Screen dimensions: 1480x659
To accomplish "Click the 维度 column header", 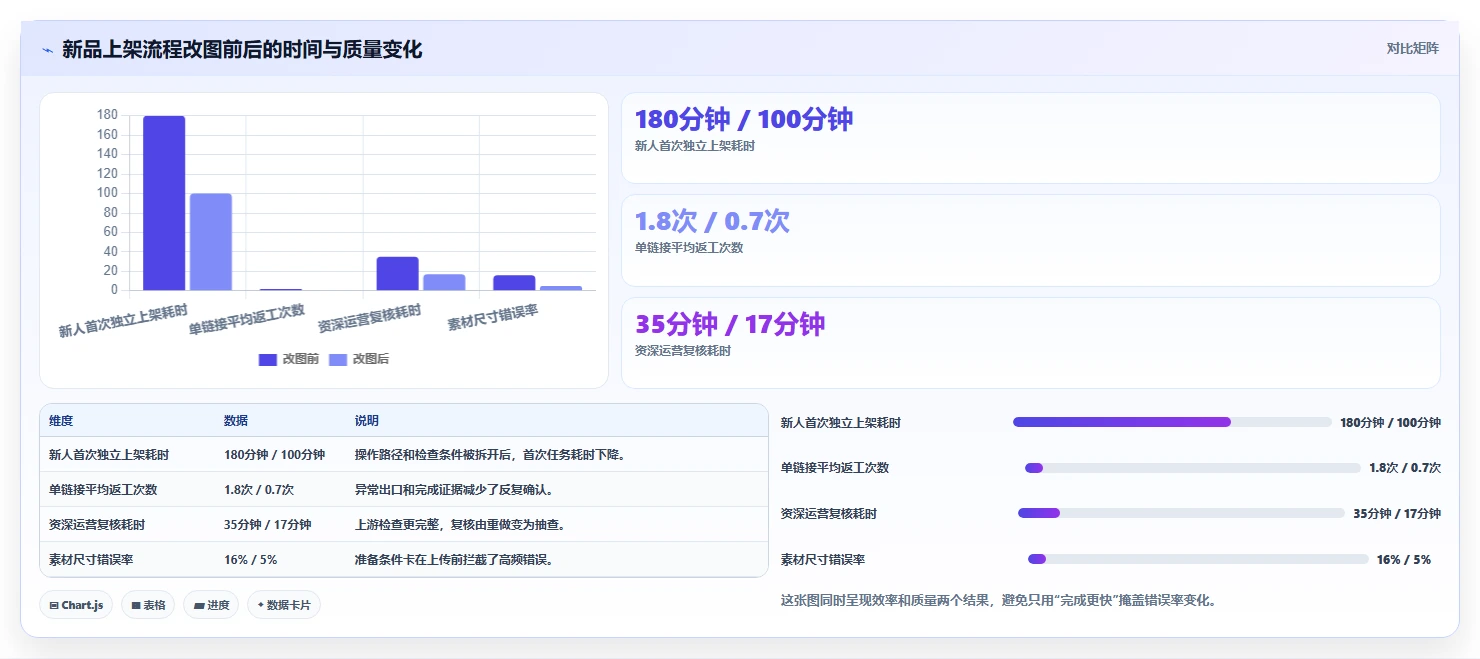I will (61, 421).
